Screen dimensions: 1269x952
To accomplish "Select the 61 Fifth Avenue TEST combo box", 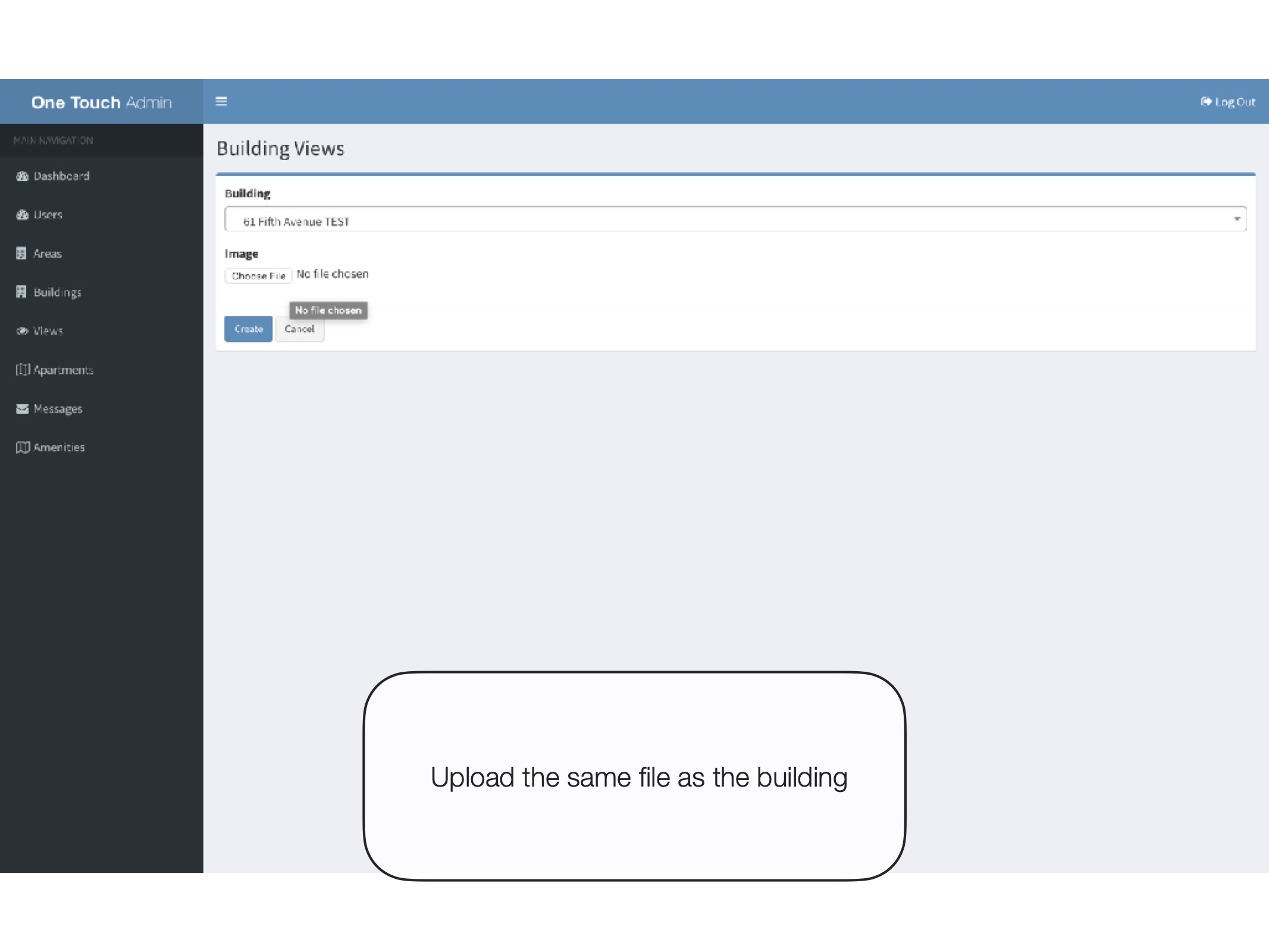I will [734, 220].
